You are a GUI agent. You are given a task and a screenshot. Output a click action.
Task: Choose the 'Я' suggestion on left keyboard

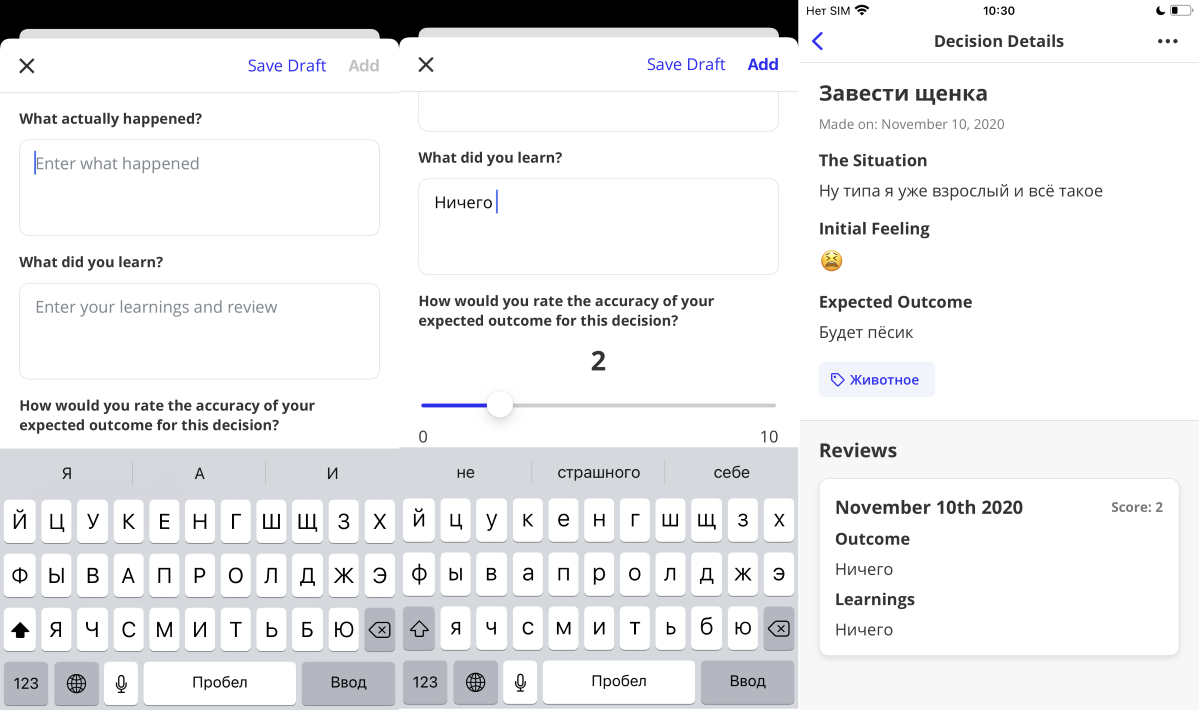click(x=67, y=474)
